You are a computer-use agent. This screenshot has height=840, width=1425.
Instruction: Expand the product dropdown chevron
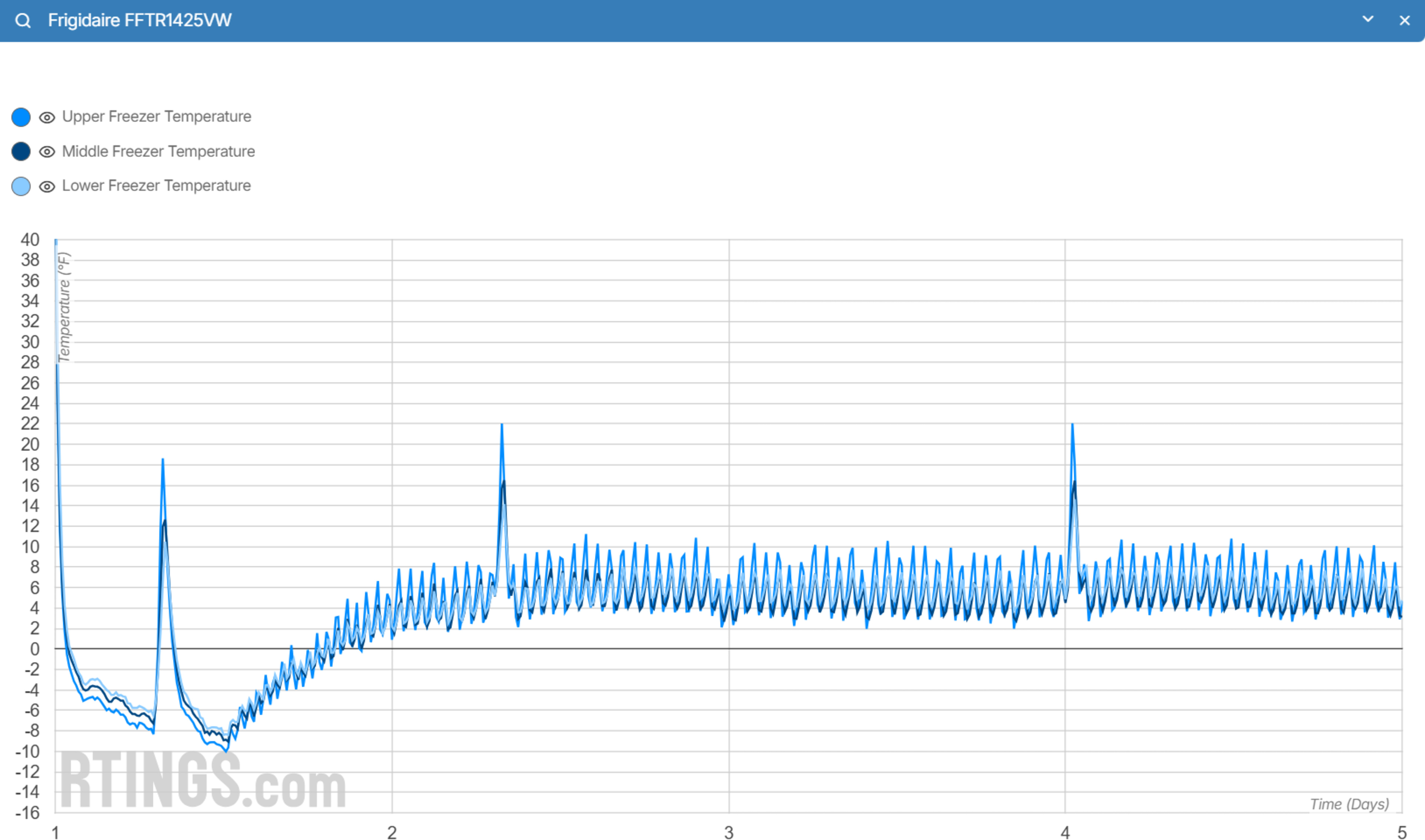(x=1368, y=19)
